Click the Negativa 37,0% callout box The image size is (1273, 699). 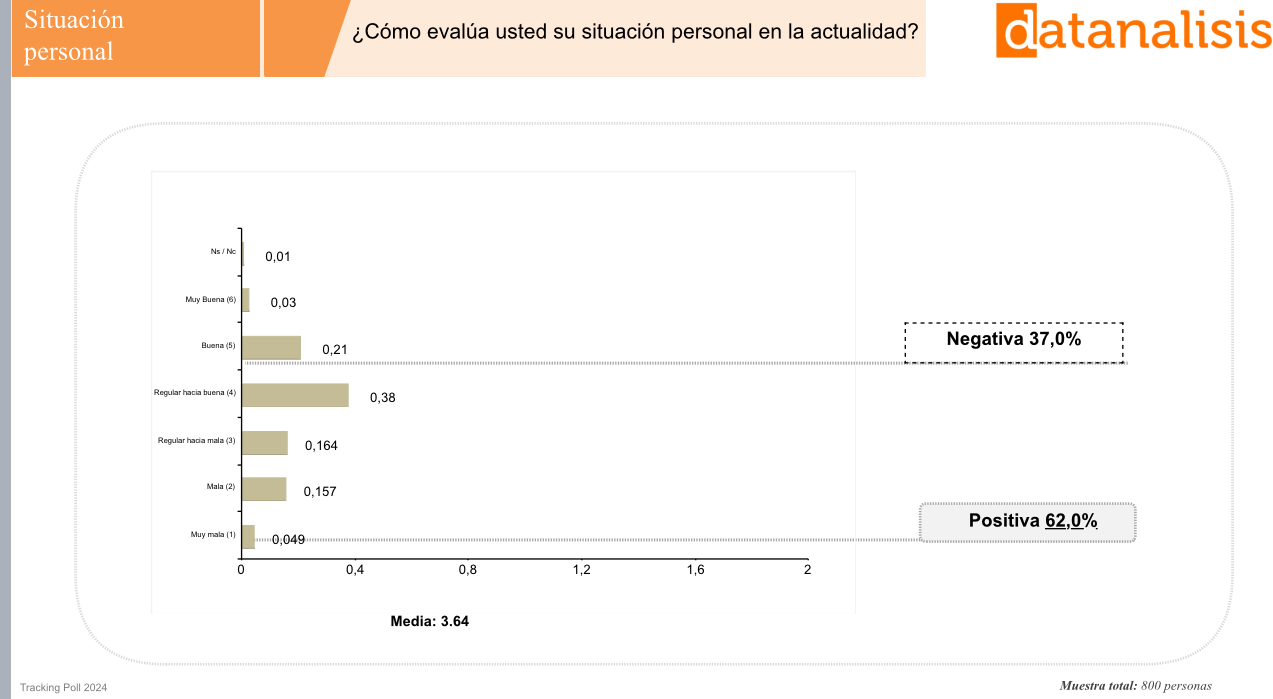point(1014,341)
